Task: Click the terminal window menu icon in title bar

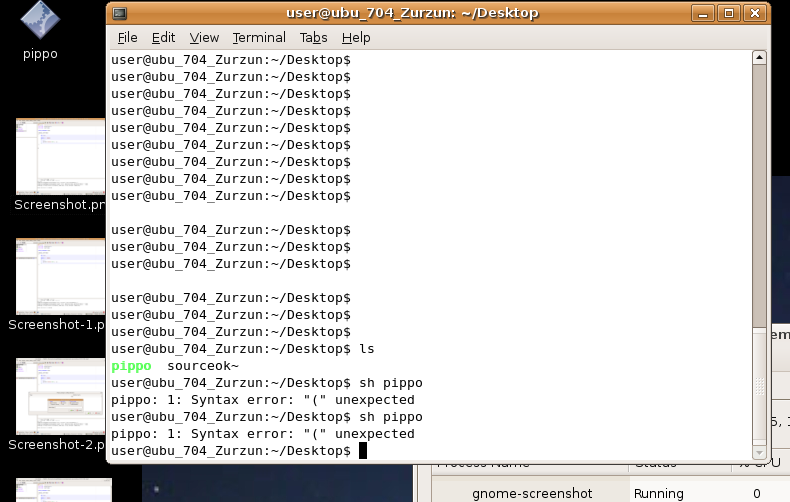Action: 120,13
